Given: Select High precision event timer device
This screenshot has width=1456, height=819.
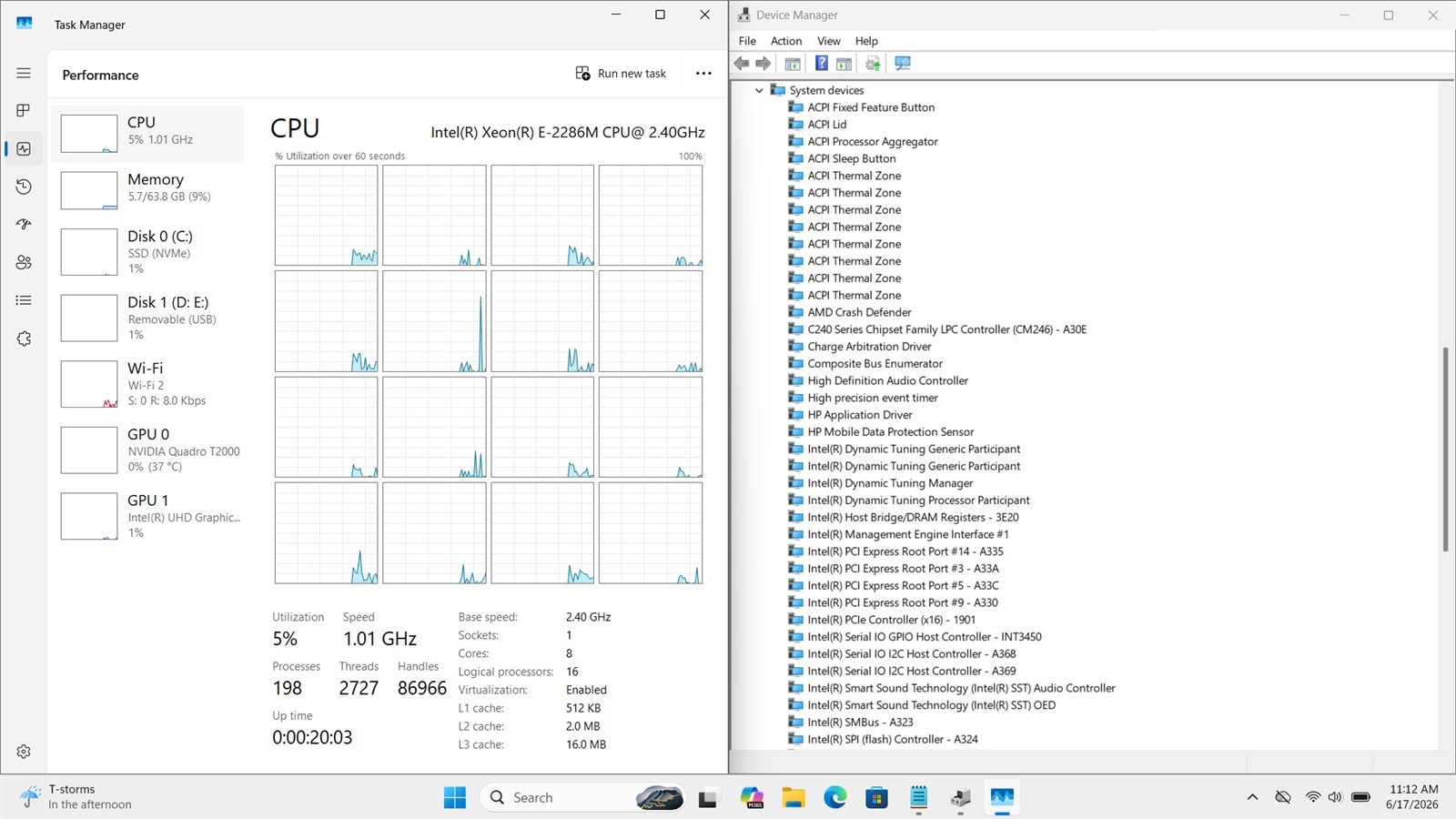Looking at the screenshot, I should pos(872,398).
